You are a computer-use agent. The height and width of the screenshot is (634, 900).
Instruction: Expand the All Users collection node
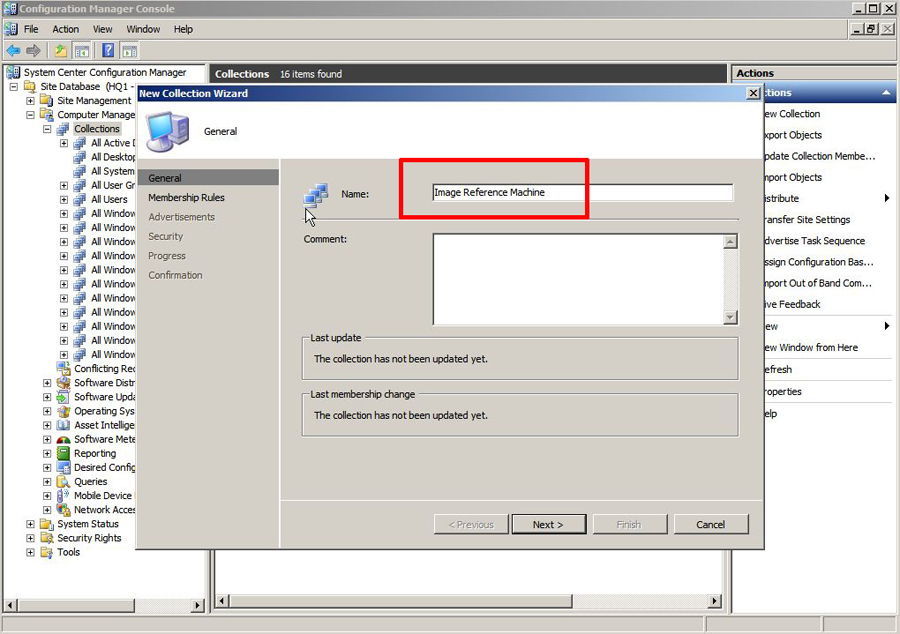point(64,200)
